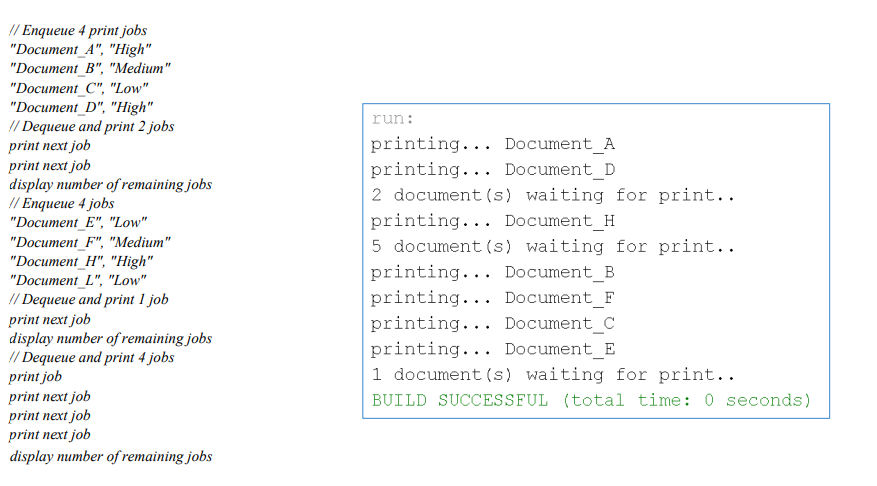The image size is (877, 486).
Task: Select the green 'BUILD SUCCESSFUL' message
Action: tap(591, 401)
